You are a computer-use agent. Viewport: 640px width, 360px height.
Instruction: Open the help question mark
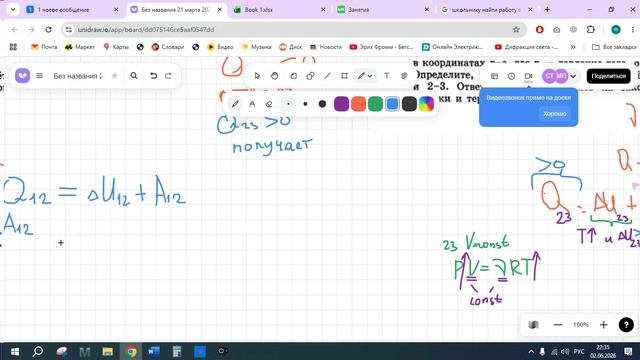[x=626, y=325]
